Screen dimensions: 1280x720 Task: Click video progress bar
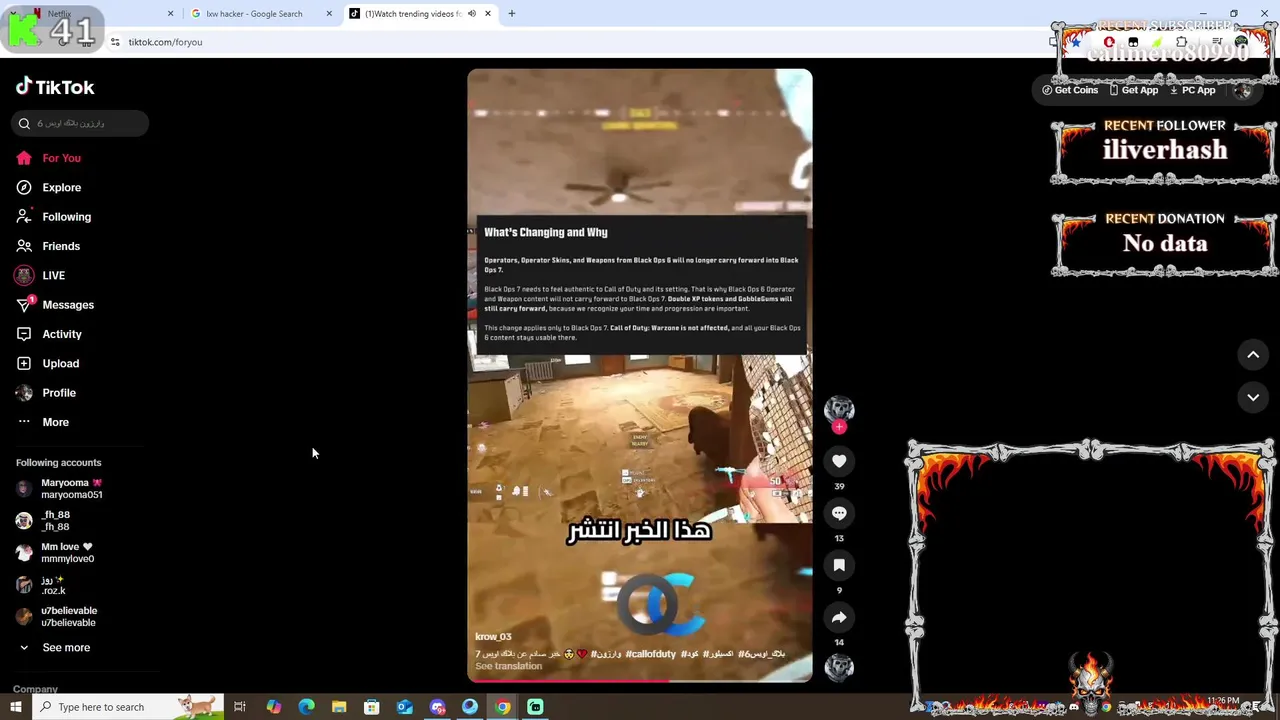[640, 680]
